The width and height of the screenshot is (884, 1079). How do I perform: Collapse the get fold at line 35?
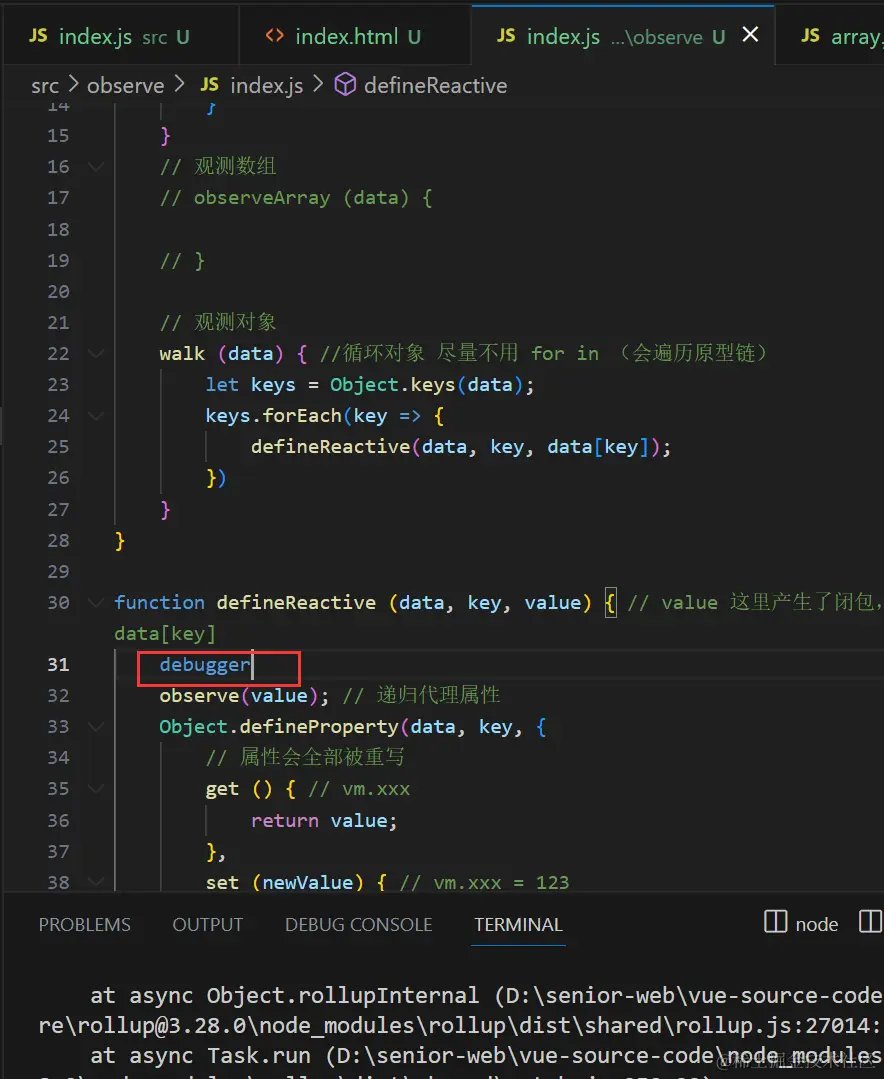click(x=96, y=789)
